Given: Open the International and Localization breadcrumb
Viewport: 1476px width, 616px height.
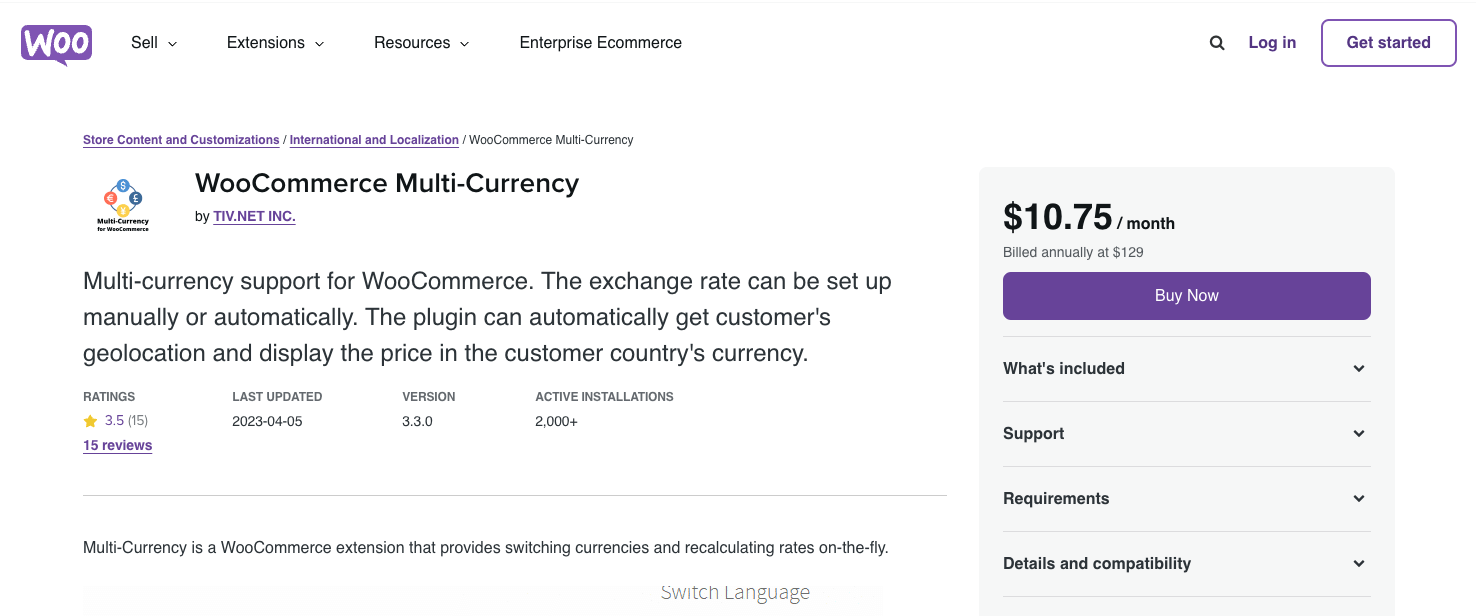Looking at the screenshot, I should coord(374,140).
